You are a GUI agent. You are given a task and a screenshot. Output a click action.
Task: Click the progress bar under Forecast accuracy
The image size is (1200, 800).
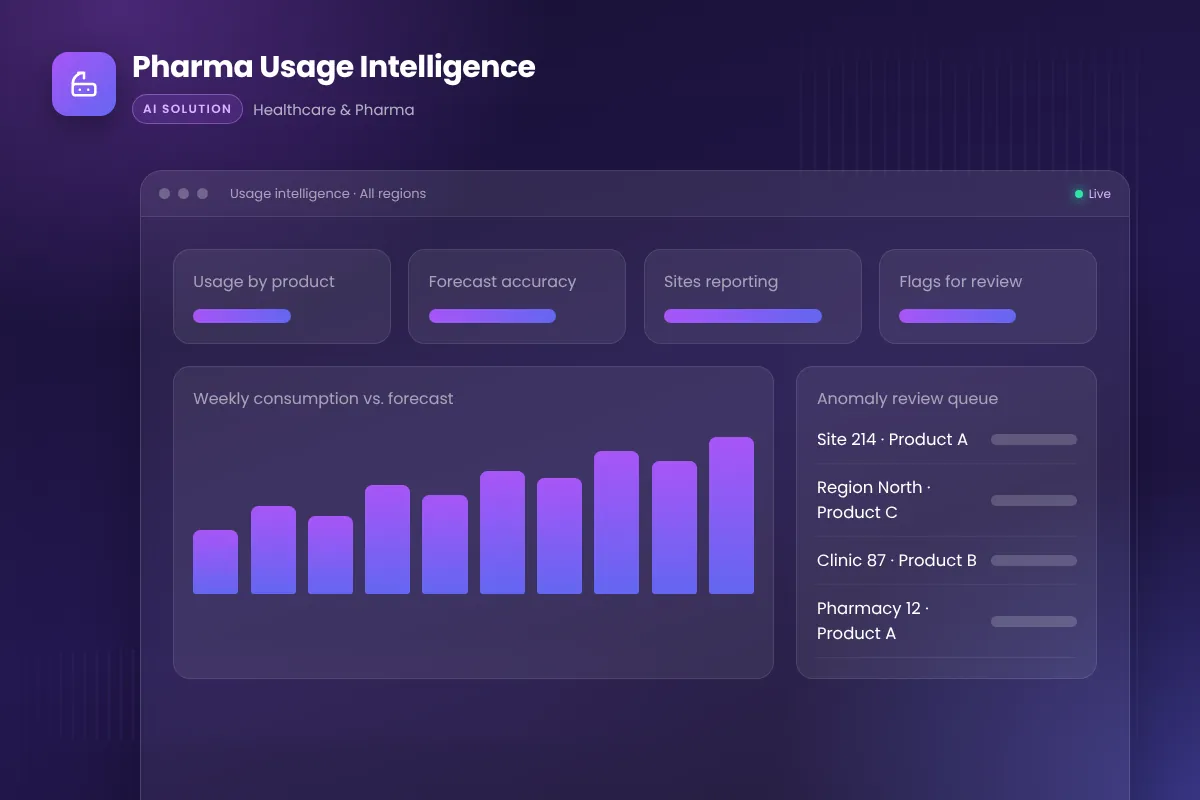[492, 316]
